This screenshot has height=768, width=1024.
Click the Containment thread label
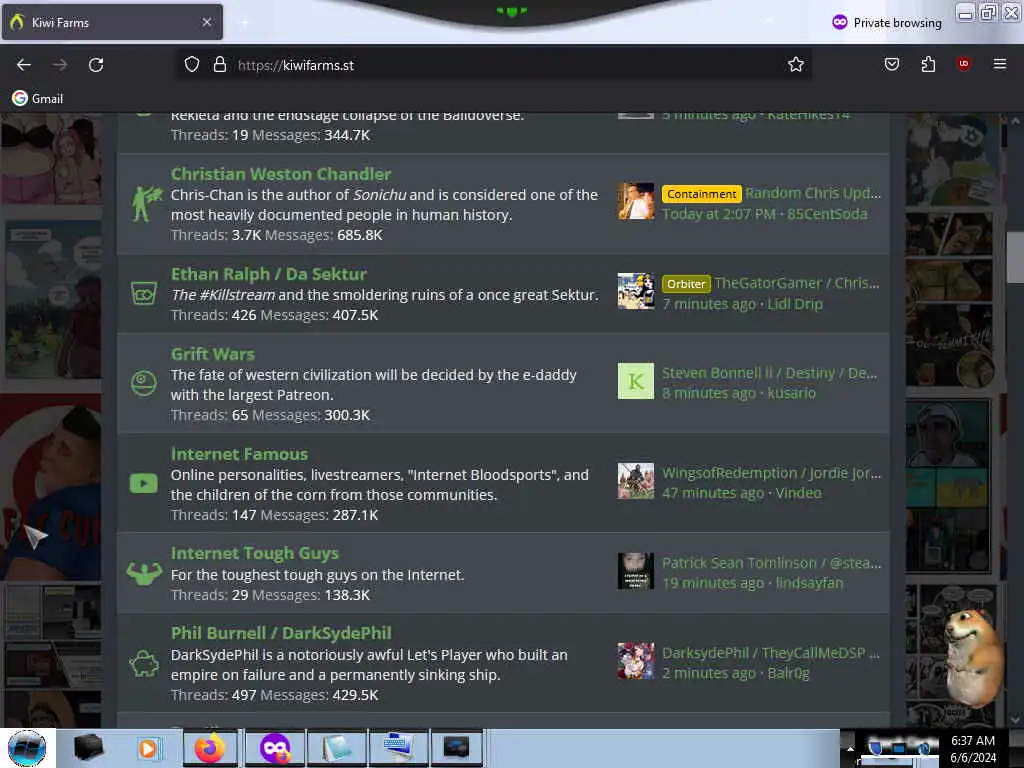(701, 194)
